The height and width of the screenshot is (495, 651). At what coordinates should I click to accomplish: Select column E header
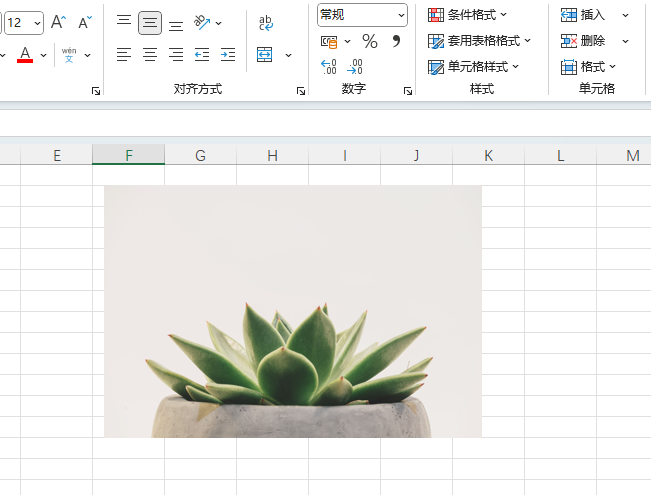56,155
